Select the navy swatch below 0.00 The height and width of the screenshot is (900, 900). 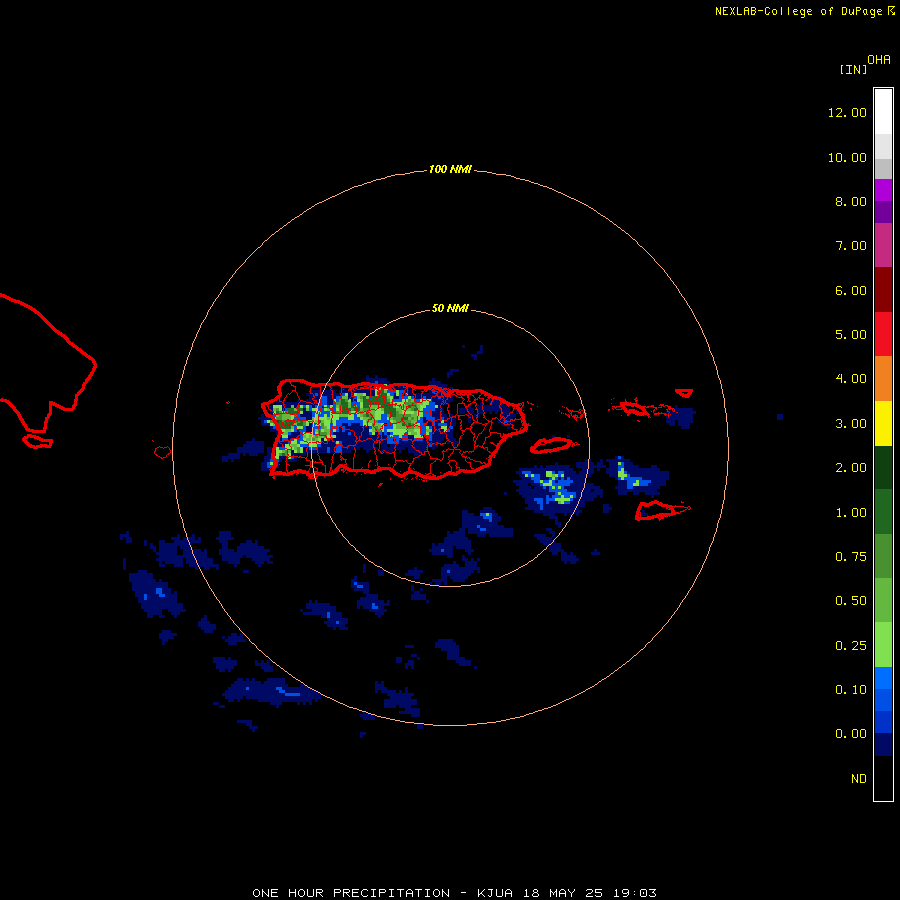(x=883, y=744)
